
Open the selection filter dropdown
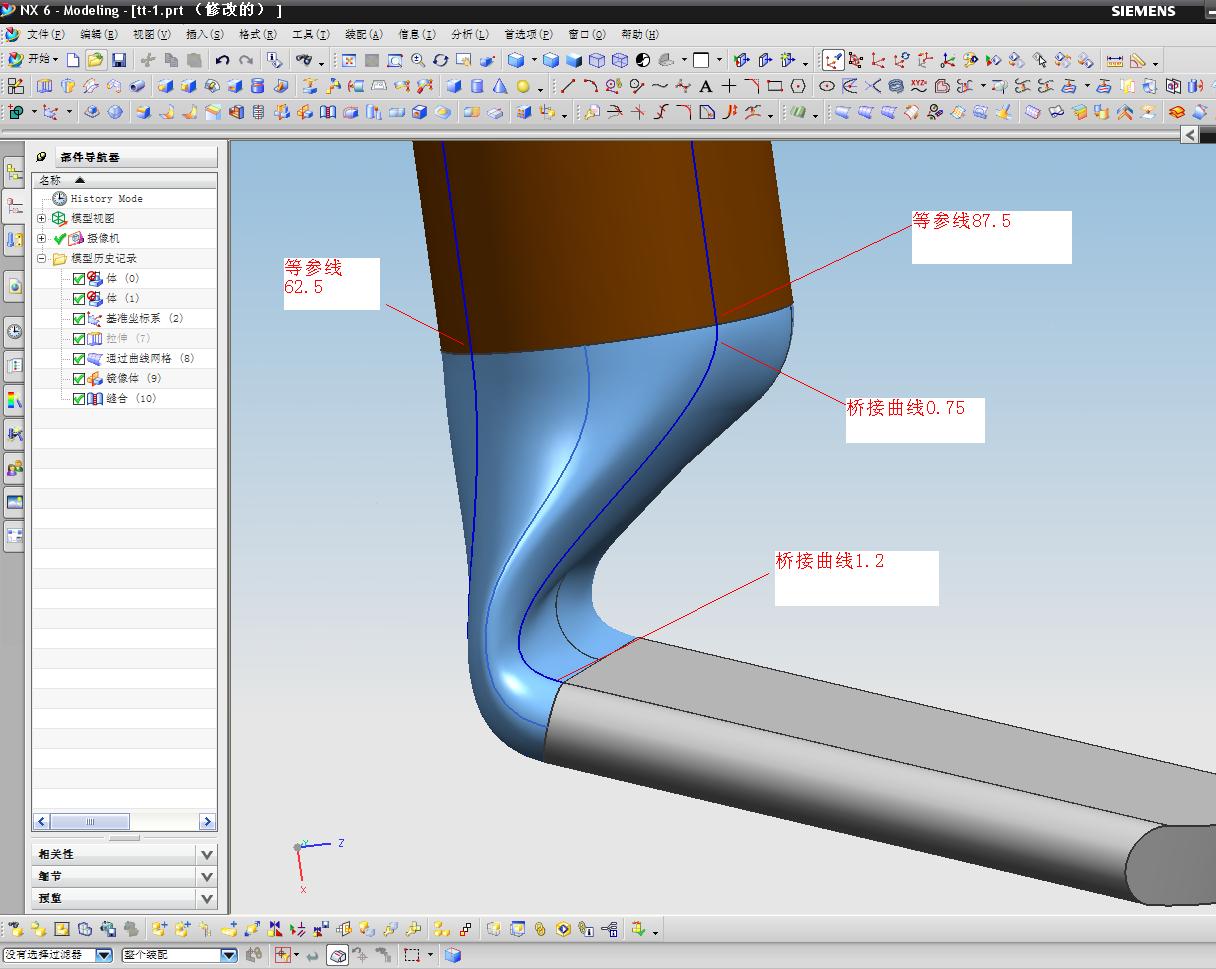click(104, 955)
